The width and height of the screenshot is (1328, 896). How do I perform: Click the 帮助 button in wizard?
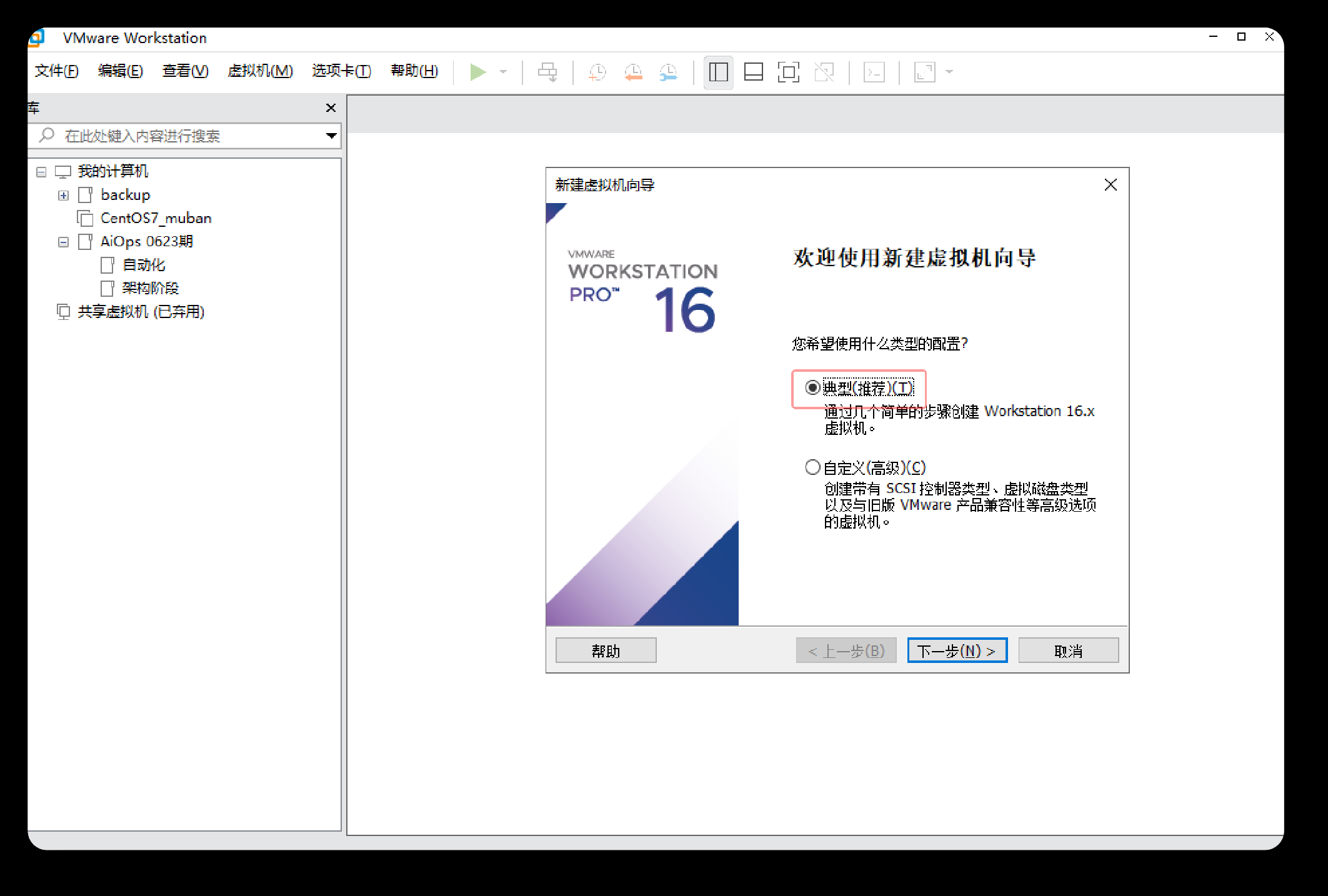(606, 650)
